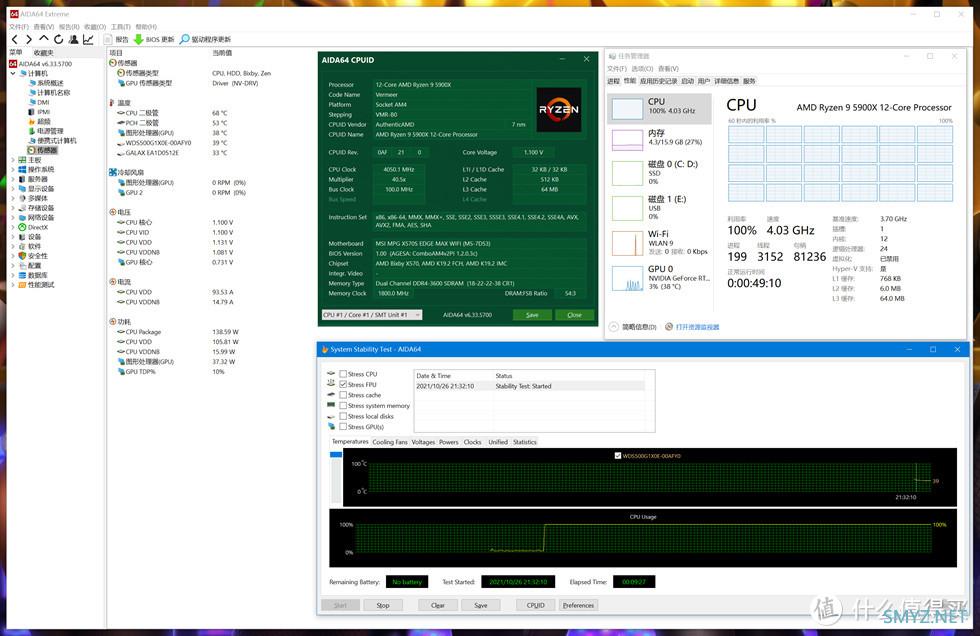980x636 pixels.
Task: Switch to the Cooling Fans tab
Action: (390, 442)
